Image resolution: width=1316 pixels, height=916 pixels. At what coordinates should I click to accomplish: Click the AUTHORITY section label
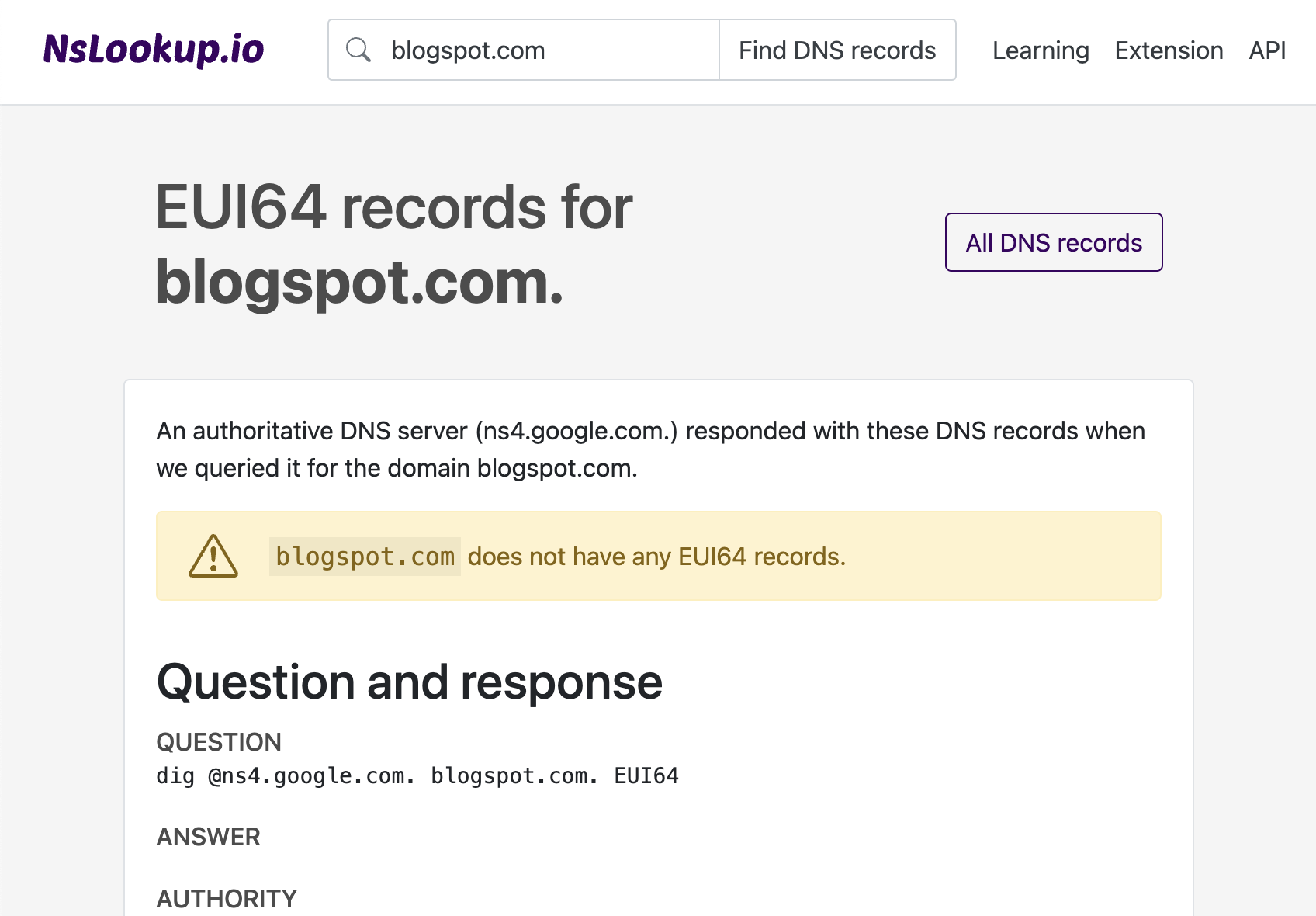pos(226,898)
